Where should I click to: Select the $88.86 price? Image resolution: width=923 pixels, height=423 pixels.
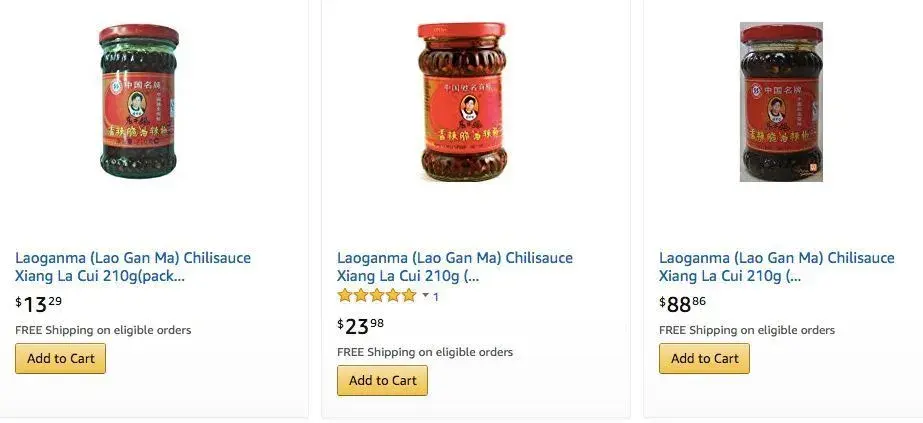pyautogui.click(x=682, y=304)
